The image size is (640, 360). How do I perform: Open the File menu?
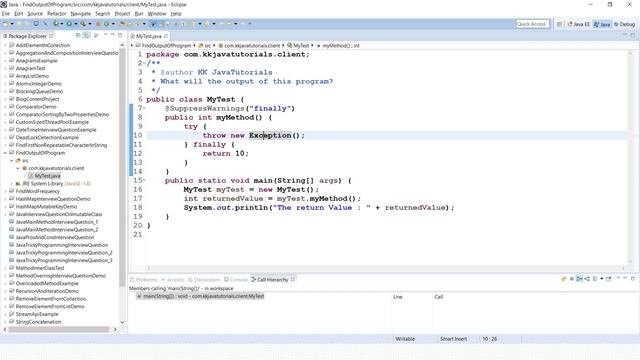click(x=6, y=13)
